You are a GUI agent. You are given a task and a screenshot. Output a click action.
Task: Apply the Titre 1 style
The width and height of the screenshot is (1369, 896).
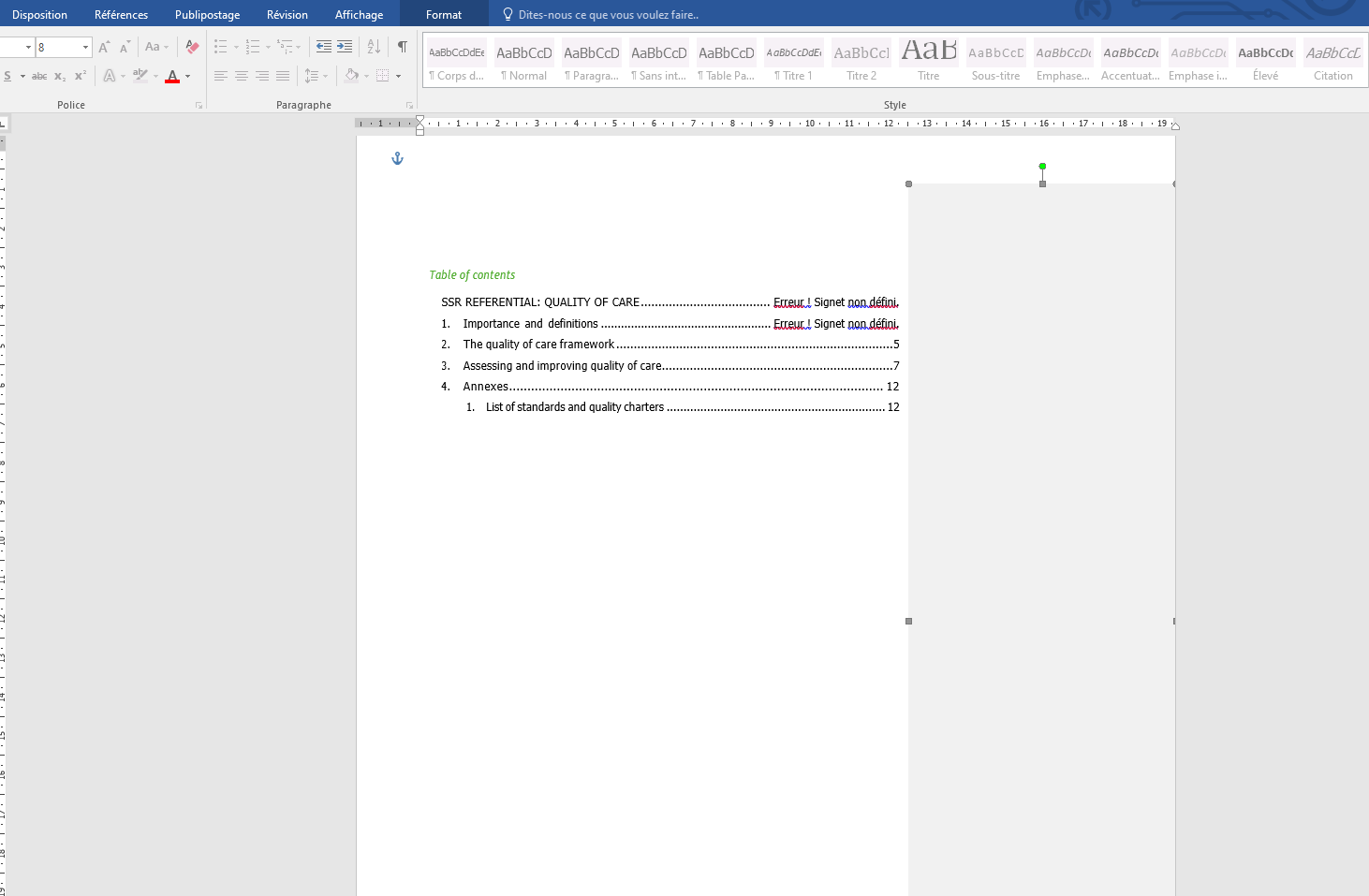coord(793,59)
